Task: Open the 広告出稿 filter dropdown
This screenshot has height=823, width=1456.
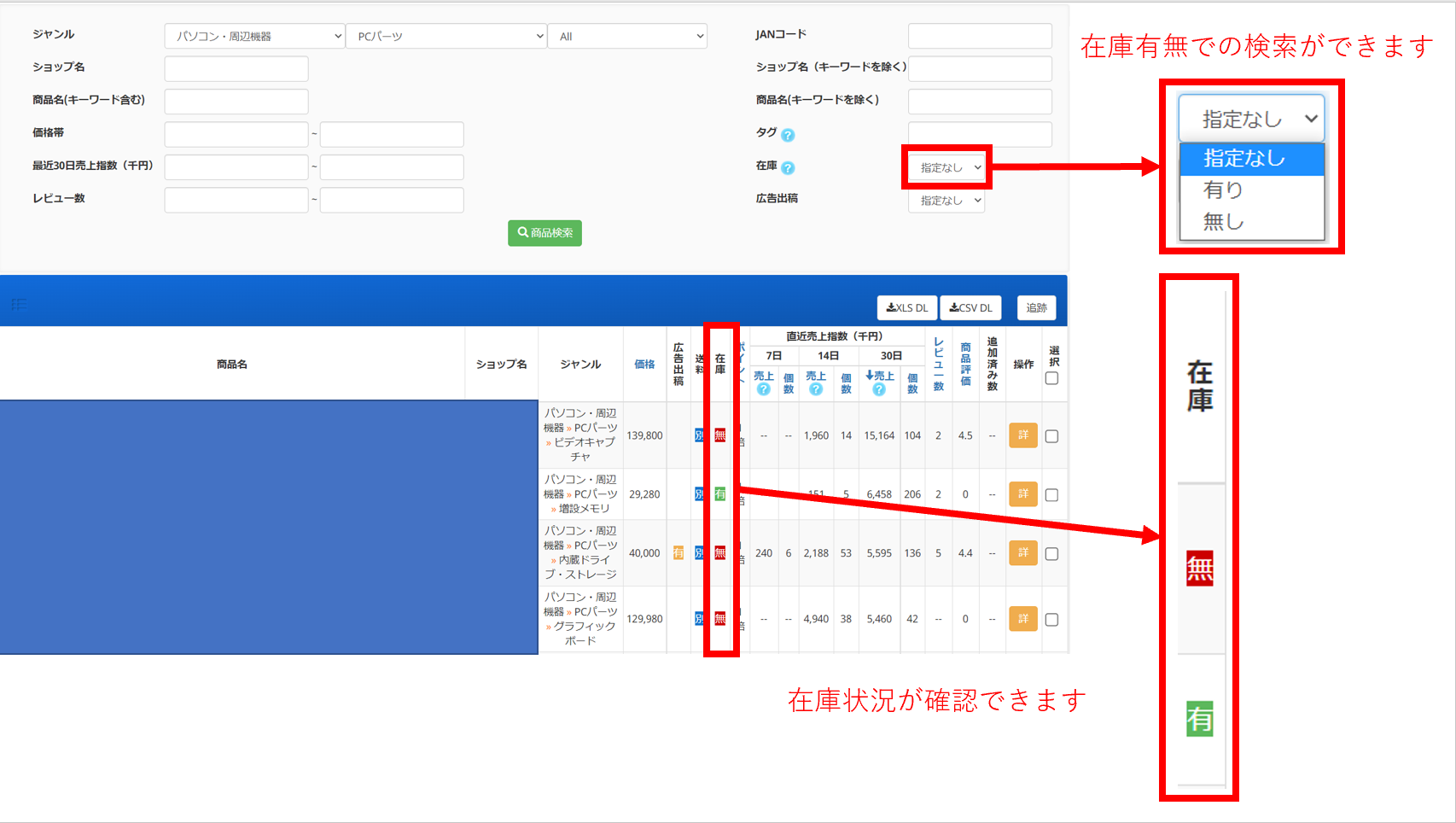Action: pyautogui.click(x=946, y=201)
